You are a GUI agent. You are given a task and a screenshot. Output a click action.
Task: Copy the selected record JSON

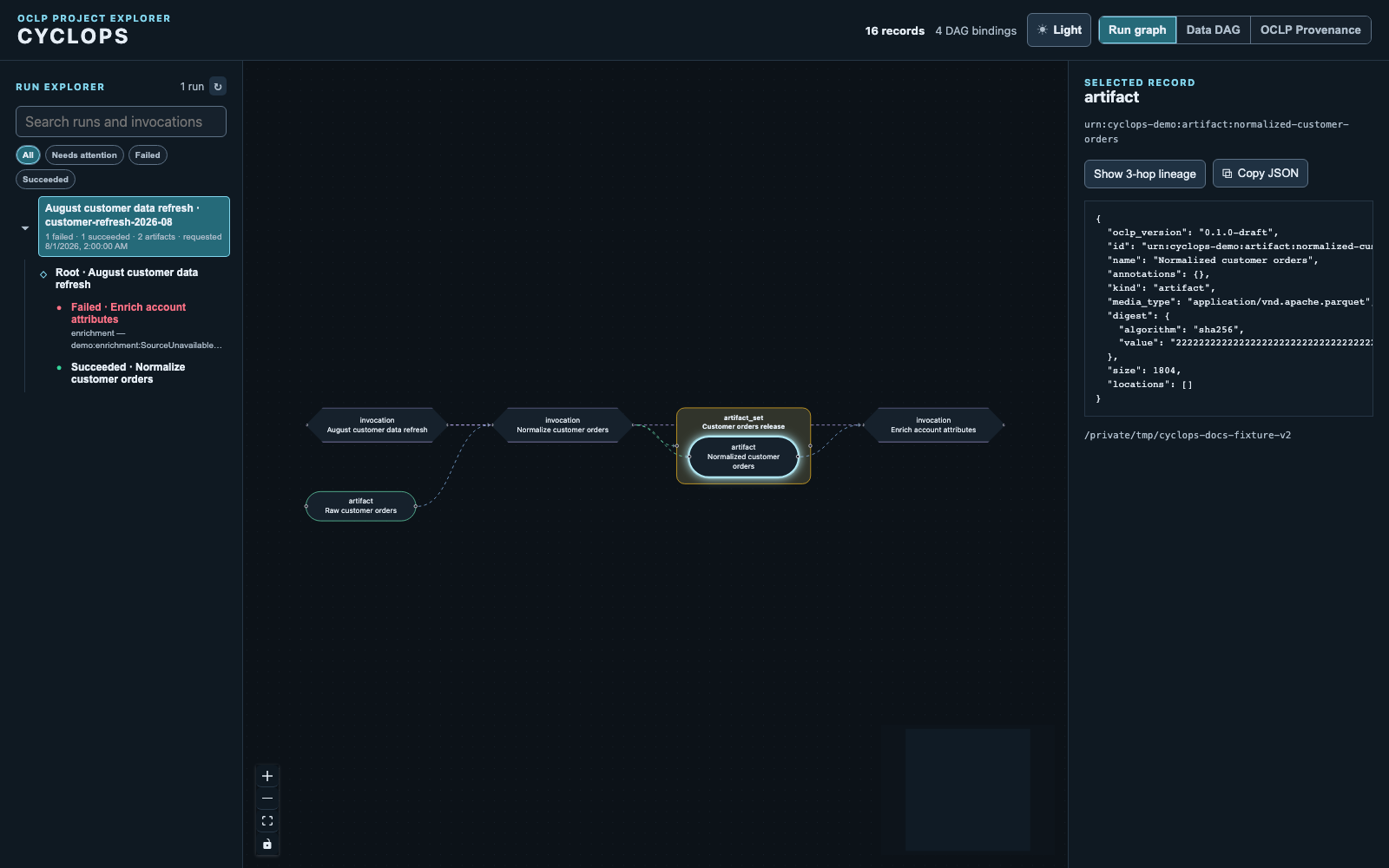[1261, 174]
